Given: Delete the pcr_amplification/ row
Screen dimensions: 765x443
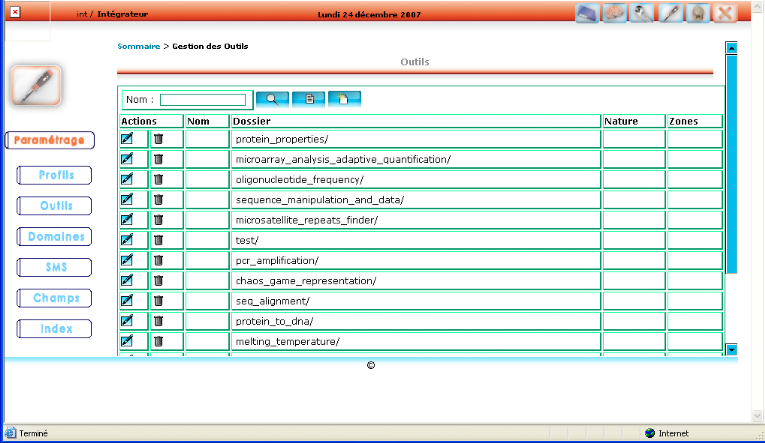Looking at the screenshot, I should tap(158, 261).
